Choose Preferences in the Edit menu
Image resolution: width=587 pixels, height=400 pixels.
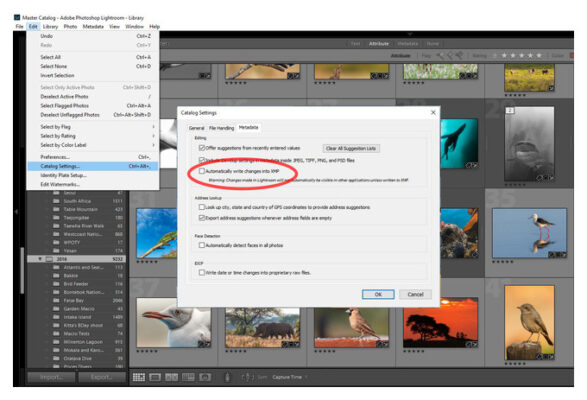[x=93, y=157]
